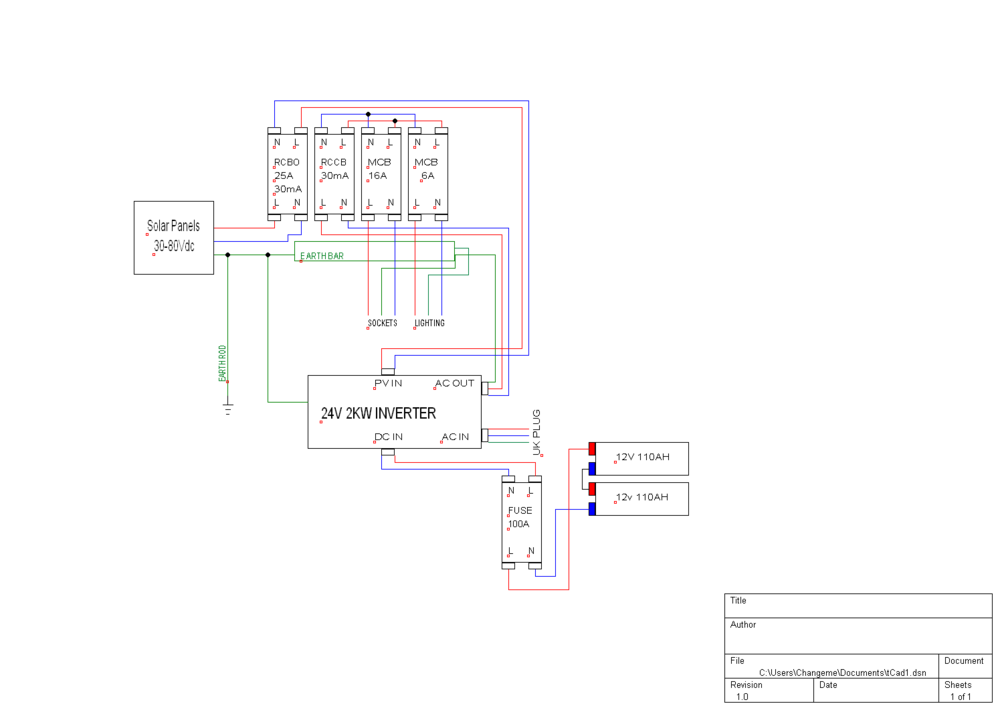
Task: Click the file path tCad1.dsn text
Action: (x=842, y=673)
